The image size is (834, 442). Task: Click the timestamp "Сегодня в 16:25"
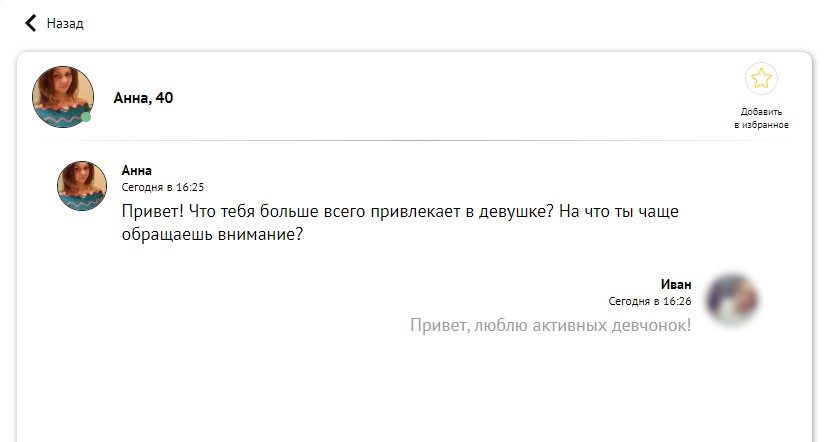click(163, 187)
